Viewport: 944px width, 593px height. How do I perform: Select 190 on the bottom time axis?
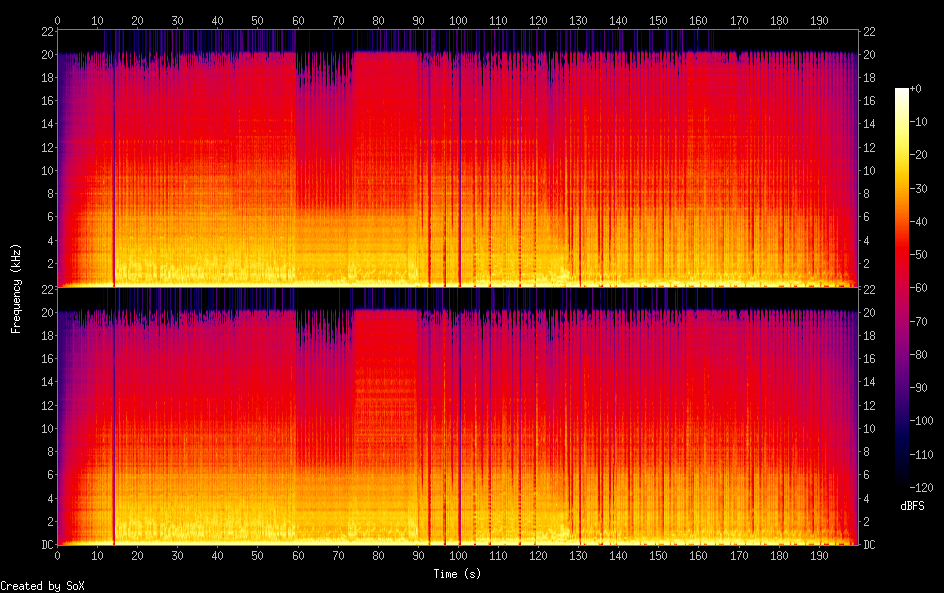click(819, 554)
